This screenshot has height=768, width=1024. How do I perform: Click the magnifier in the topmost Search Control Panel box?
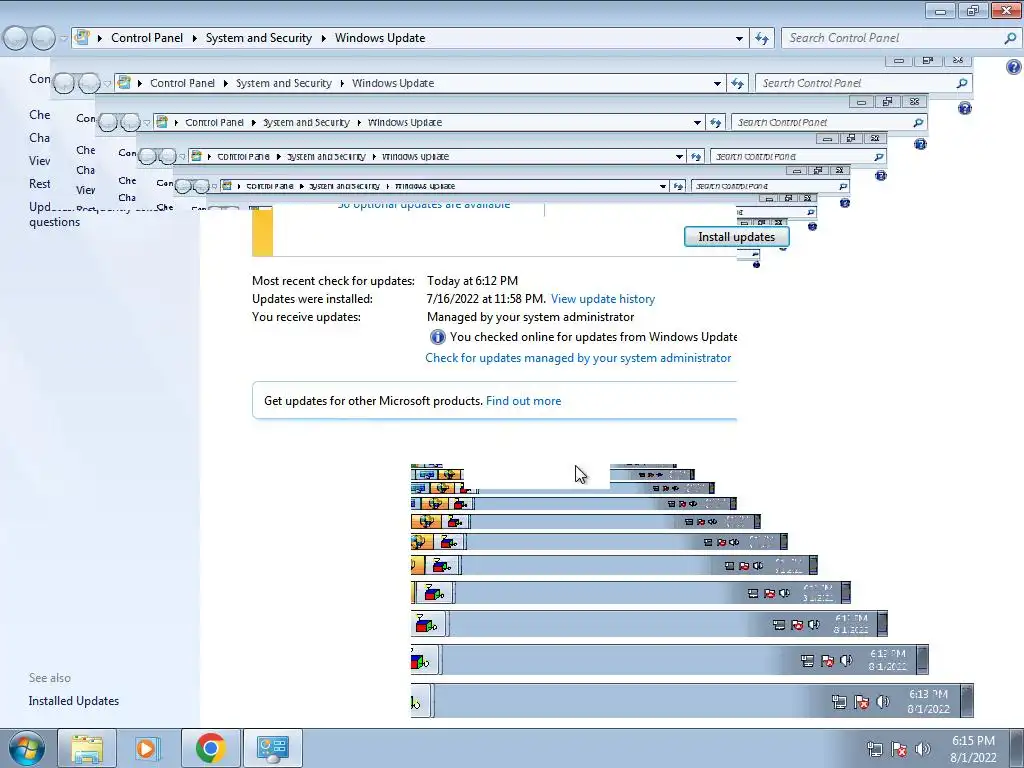point(1010,38)
